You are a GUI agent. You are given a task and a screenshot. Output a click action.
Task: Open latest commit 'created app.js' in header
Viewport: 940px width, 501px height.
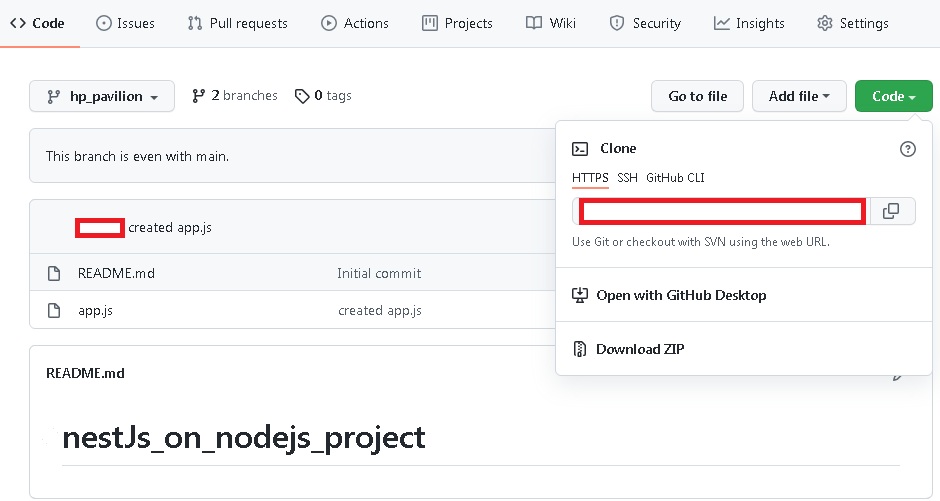170,228
